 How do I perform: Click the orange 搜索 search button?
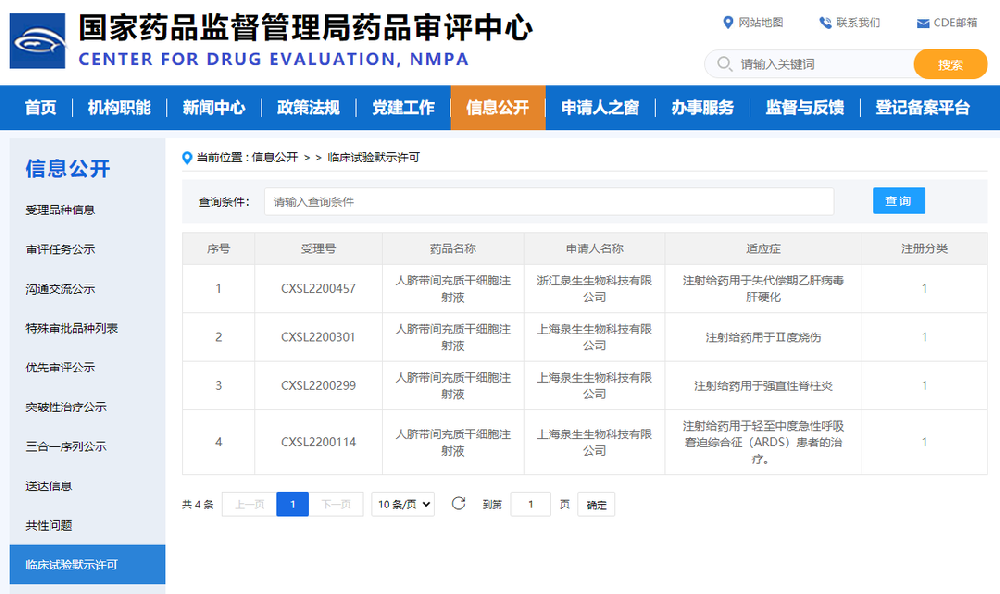[x=950, y=63]
